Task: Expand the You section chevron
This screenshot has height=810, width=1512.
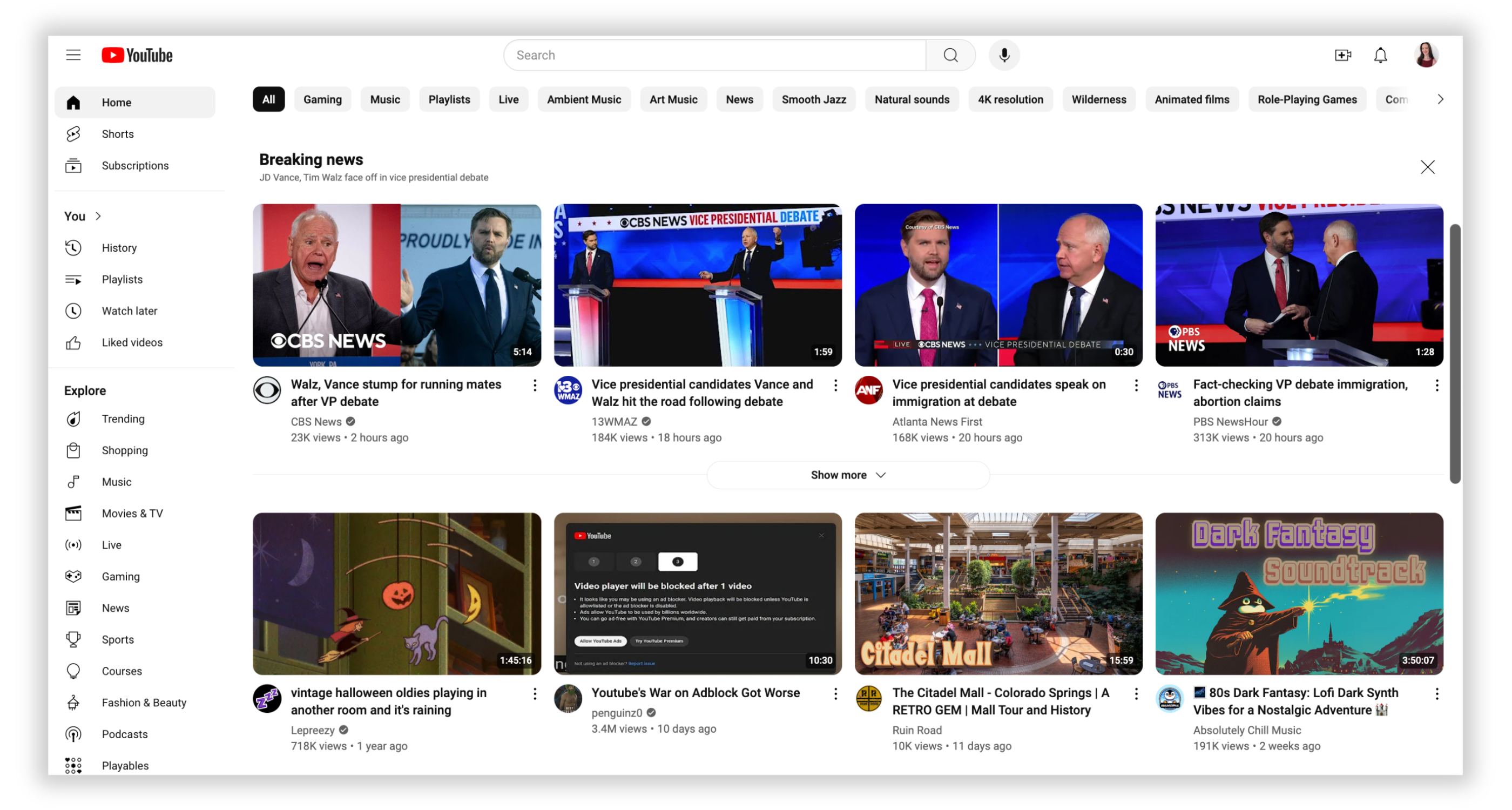Action: coord(98,216)
